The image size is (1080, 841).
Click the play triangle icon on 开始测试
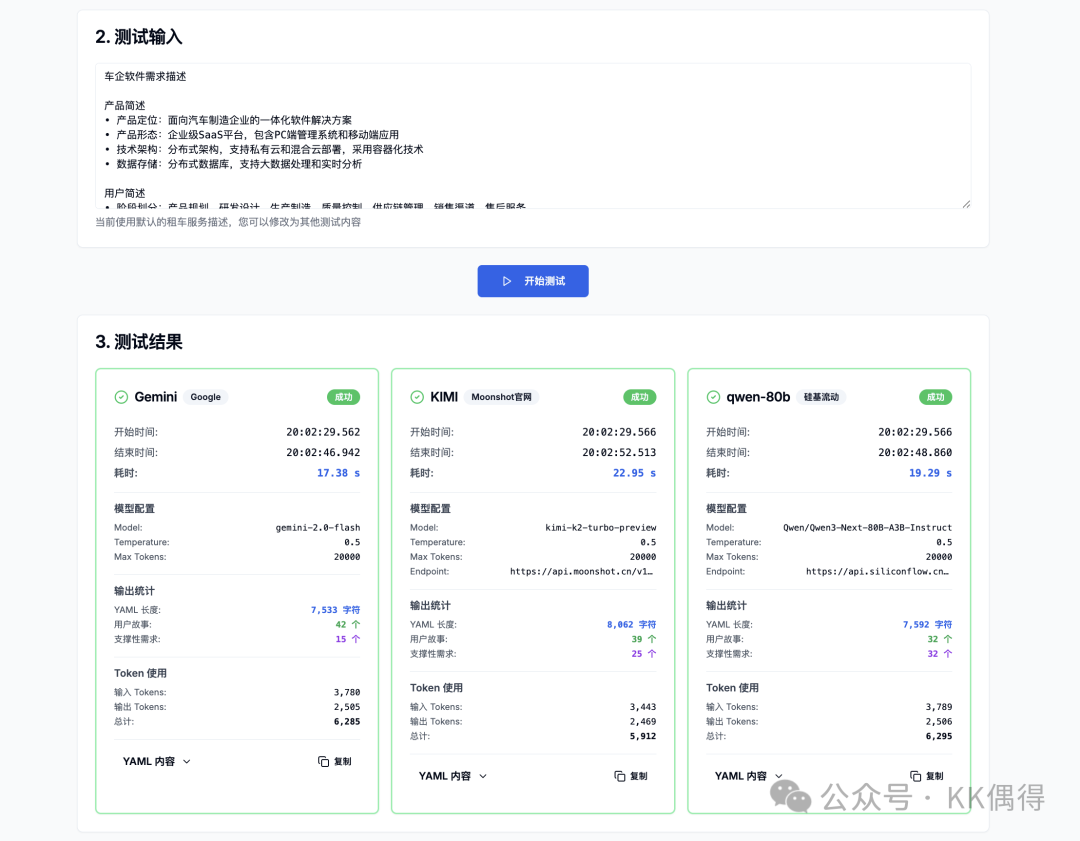tap(507, 281)
